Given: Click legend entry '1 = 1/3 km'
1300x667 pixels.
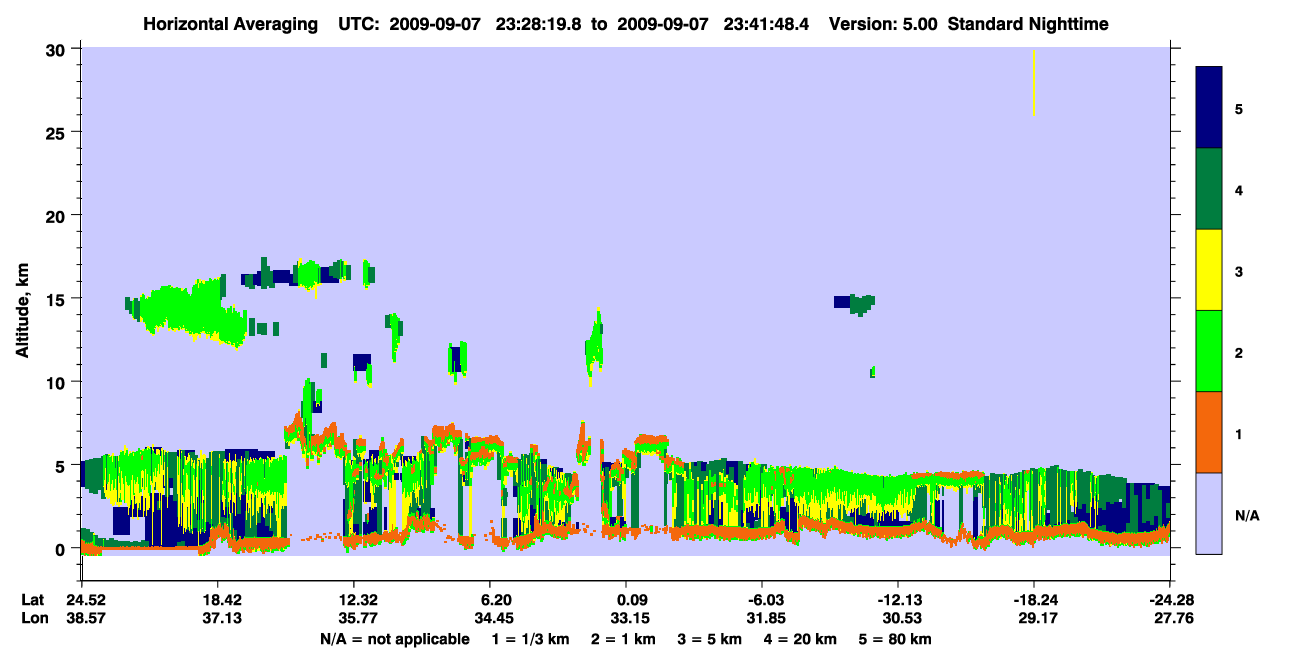Looking at the screenshot, I should coord(529,639).
